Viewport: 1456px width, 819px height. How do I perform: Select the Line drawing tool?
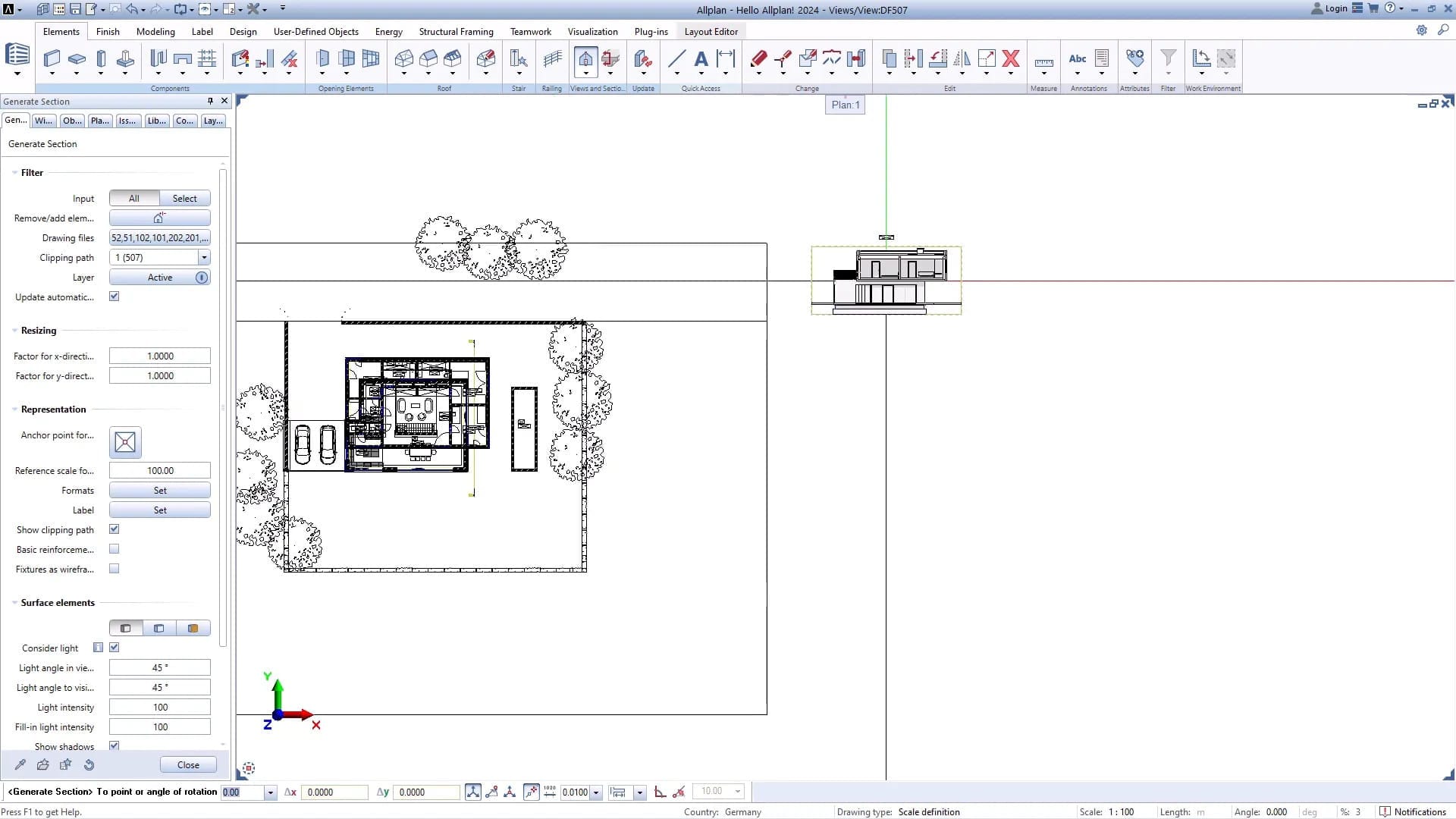(x=676, y=58)
